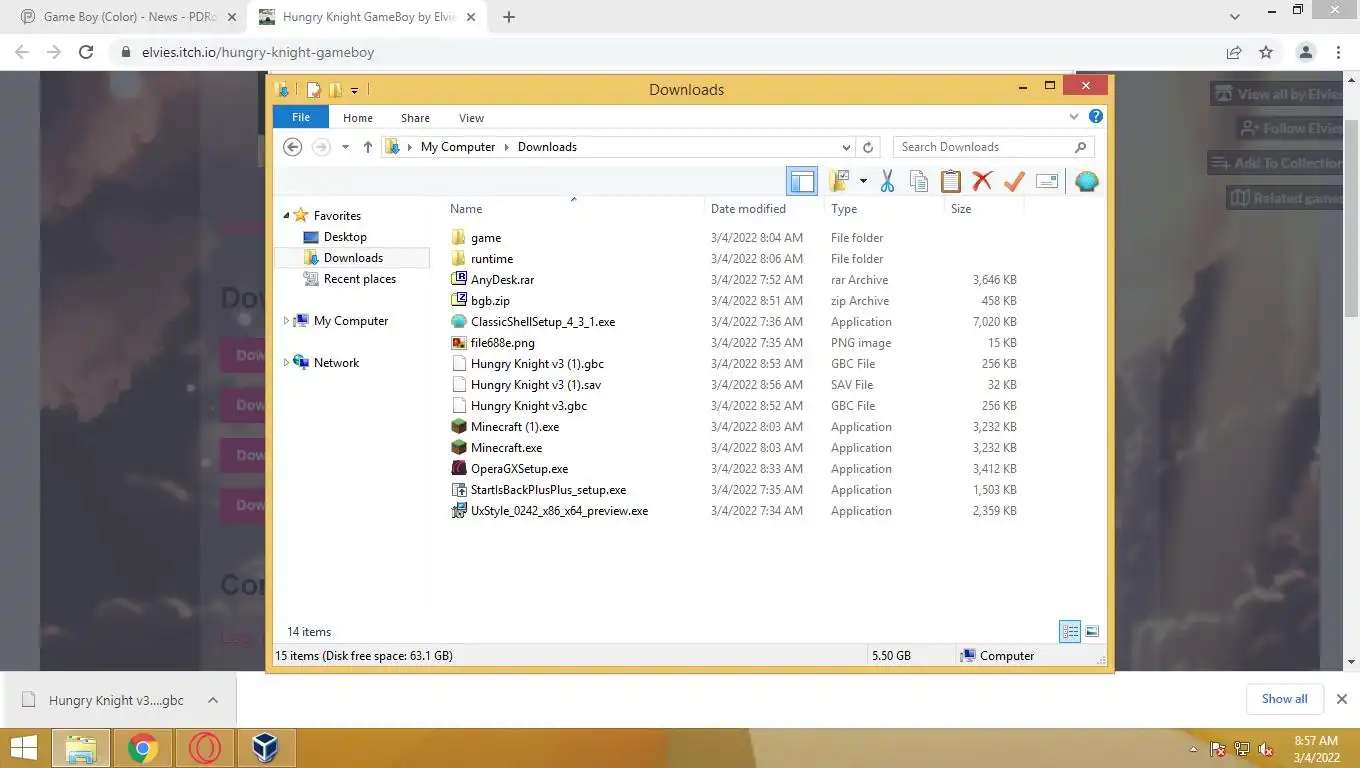This screenshot has height=768, width=1360.
Task: Switch to Details view icon in status bar
Action: [x=1070, y=632]
